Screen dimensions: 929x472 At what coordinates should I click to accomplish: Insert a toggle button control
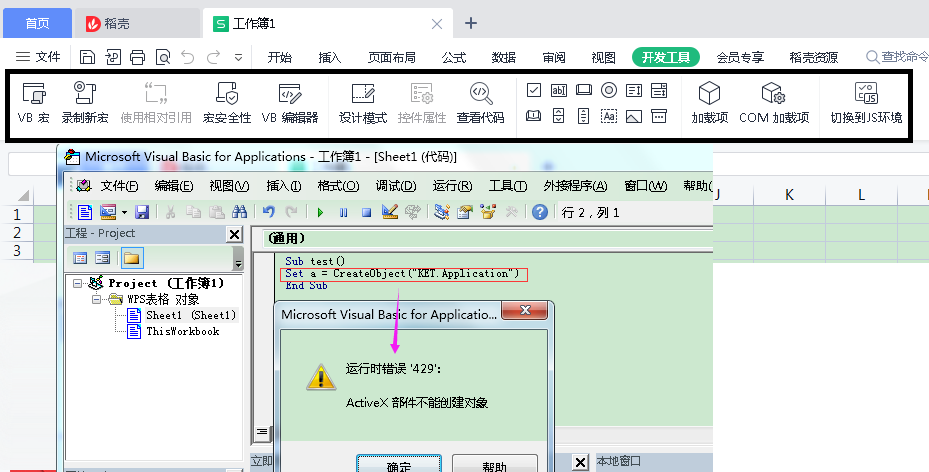coord(534,115)
